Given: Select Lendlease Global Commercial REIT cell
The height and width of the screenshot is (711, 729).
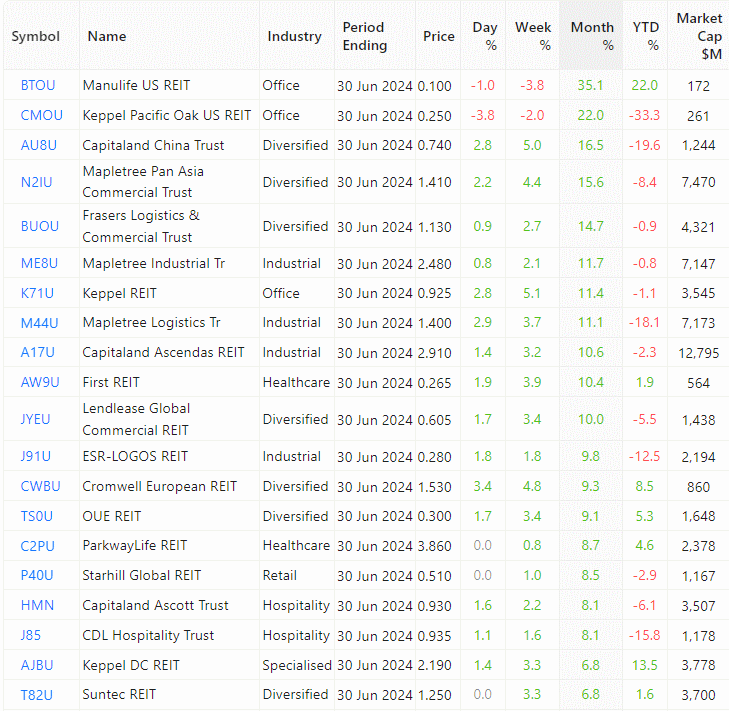Looking at the screenshot, I should [136, 419].
